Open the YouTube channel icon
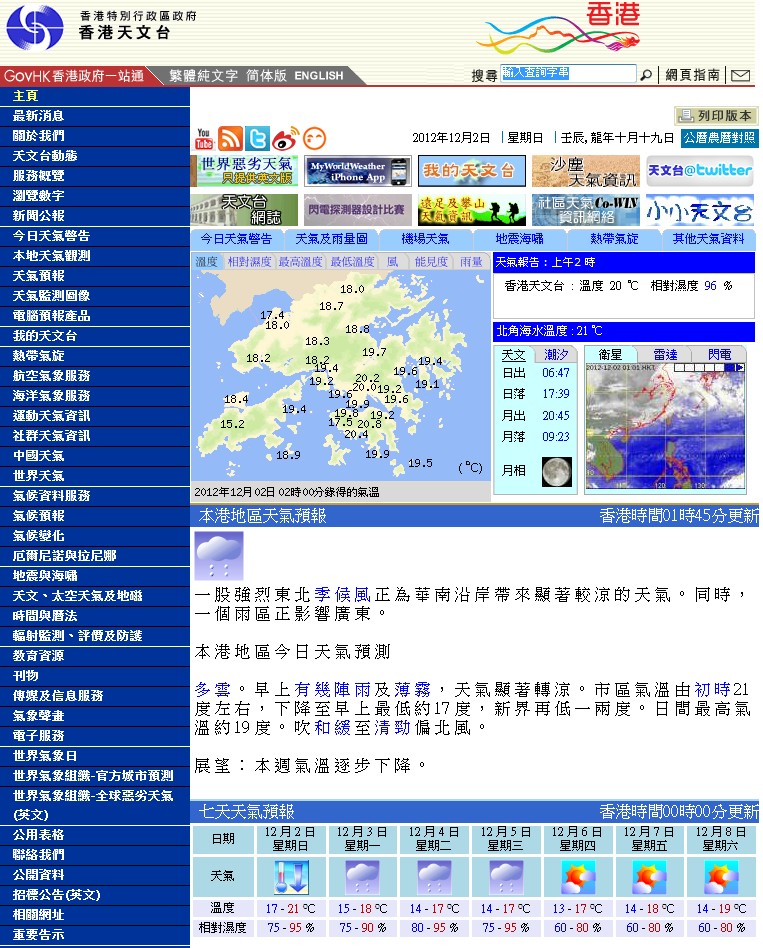 pos(204,138)
